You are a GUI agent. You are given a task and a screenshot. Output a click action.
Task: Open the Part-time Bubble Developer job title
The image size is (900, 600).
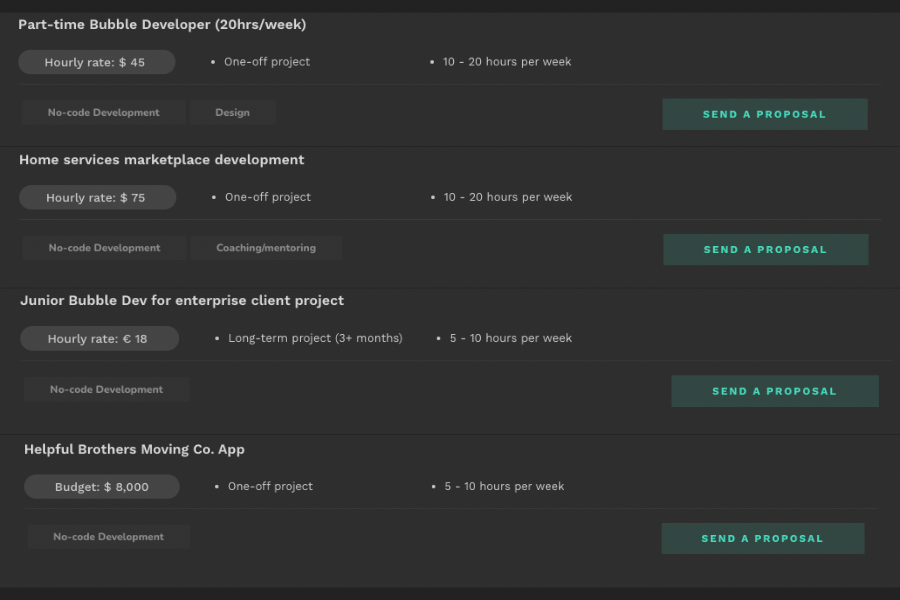[x=162, y=25]
